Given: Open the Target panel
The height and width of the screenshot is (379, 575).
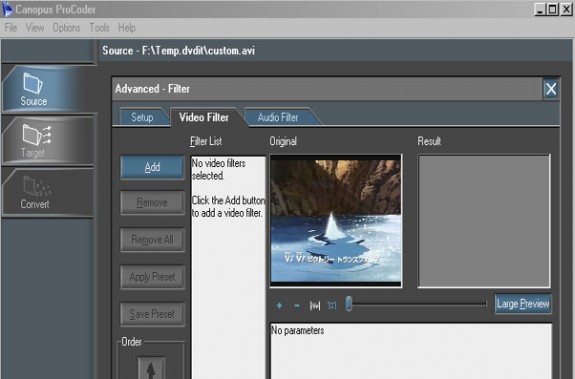Looking at the screenshot, I should pos(48,140).
